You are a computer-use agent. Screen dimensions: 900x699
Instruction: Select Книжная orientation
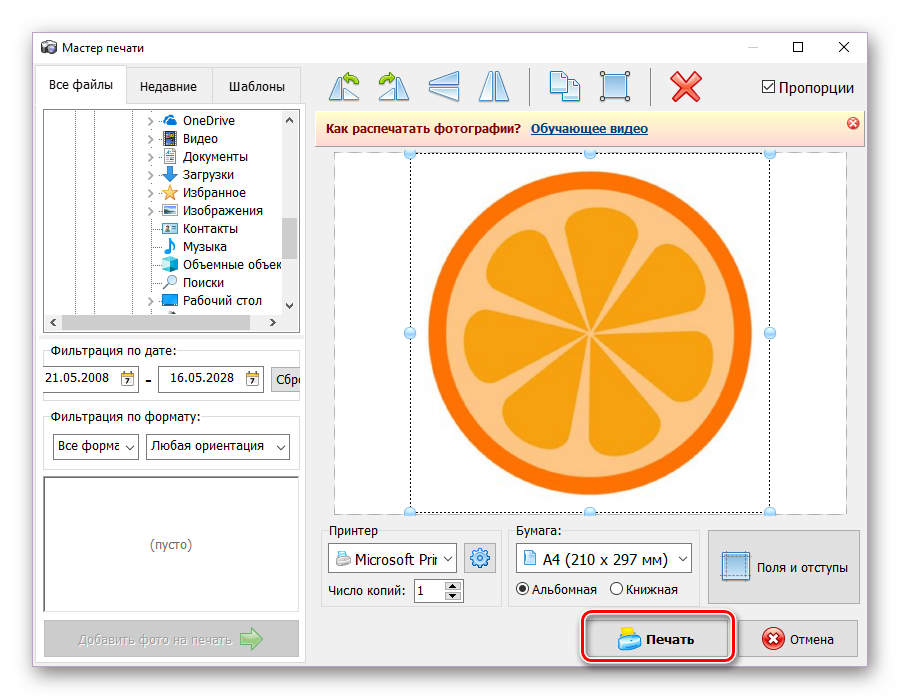[616, 589]
